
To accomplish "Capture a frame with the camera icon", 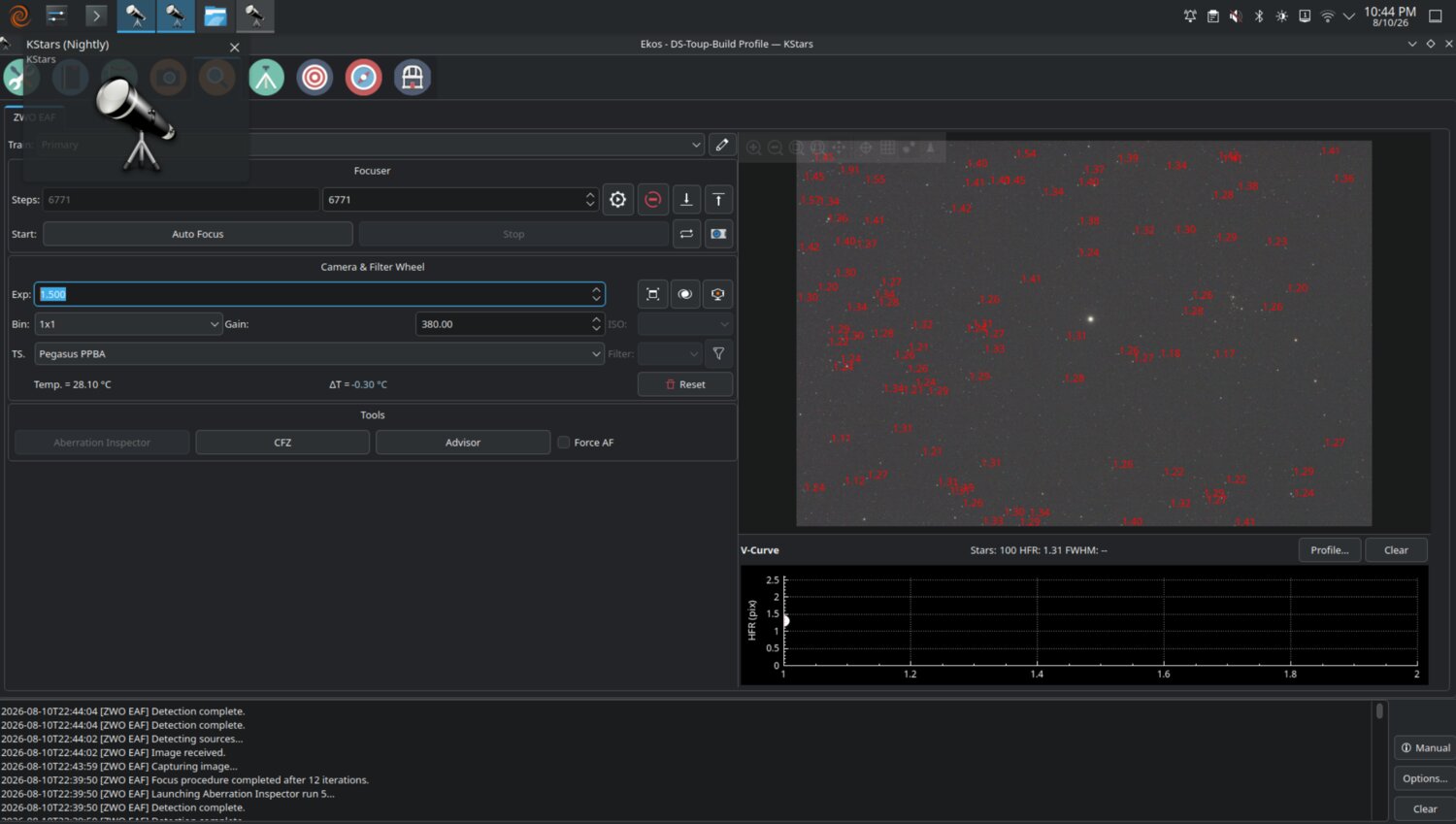I will point(718,234).
